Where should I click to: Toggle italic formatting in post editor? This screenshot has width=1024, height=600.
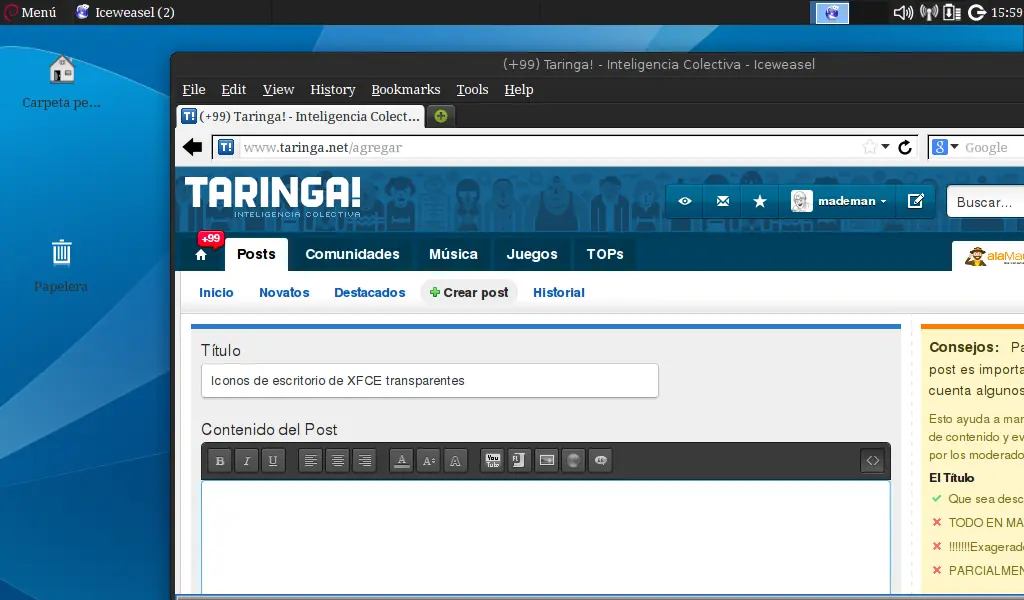246,461
